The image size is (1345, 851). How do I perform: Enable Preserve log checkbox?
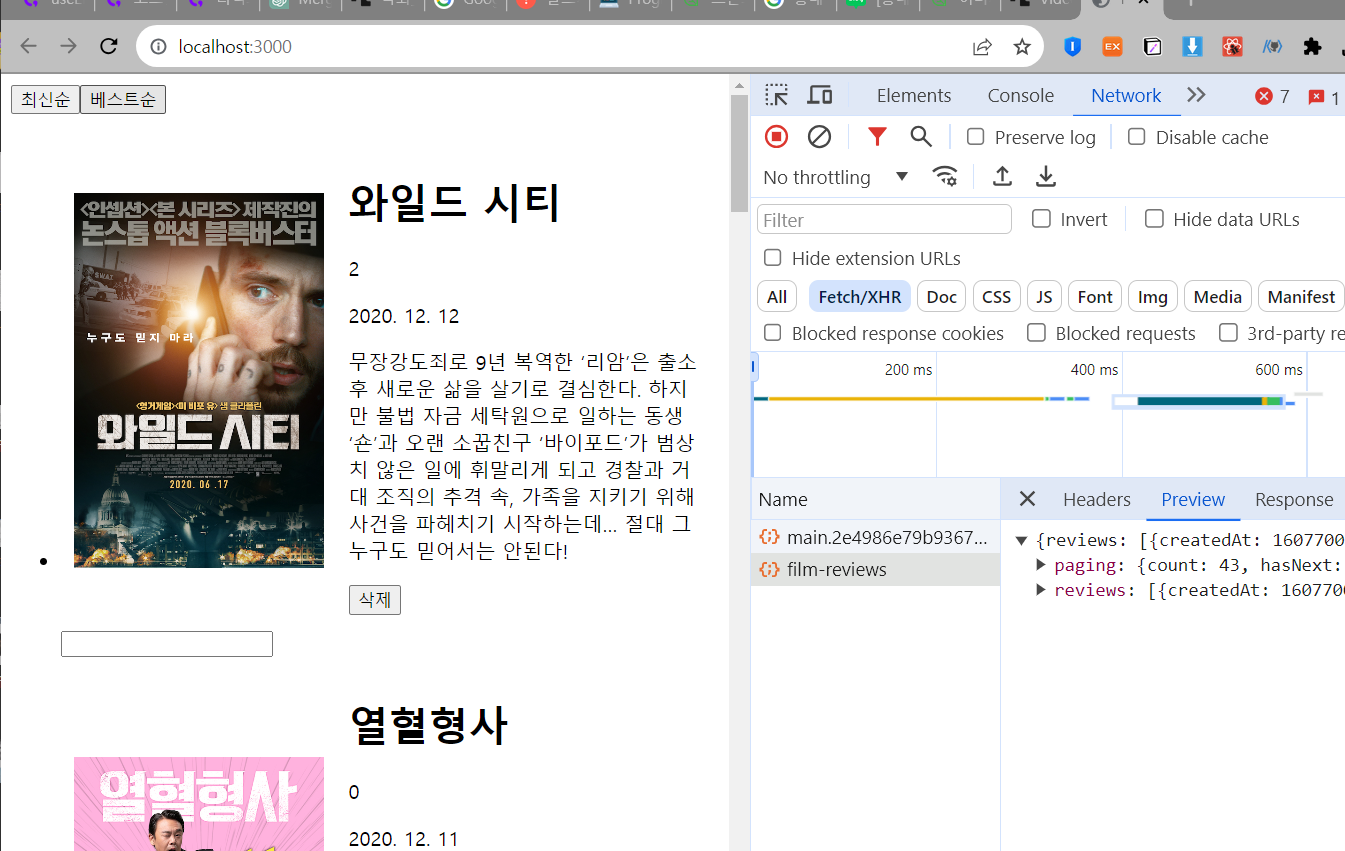click(976, 137)
